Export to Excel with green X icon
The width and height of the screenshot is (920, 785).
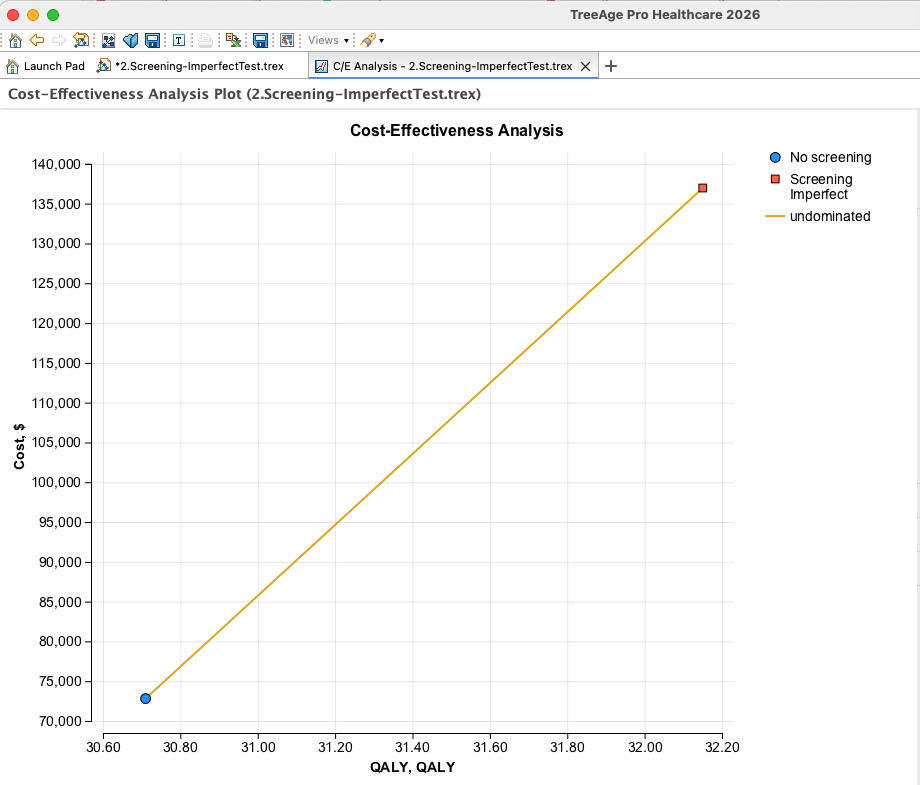(234, 40)
